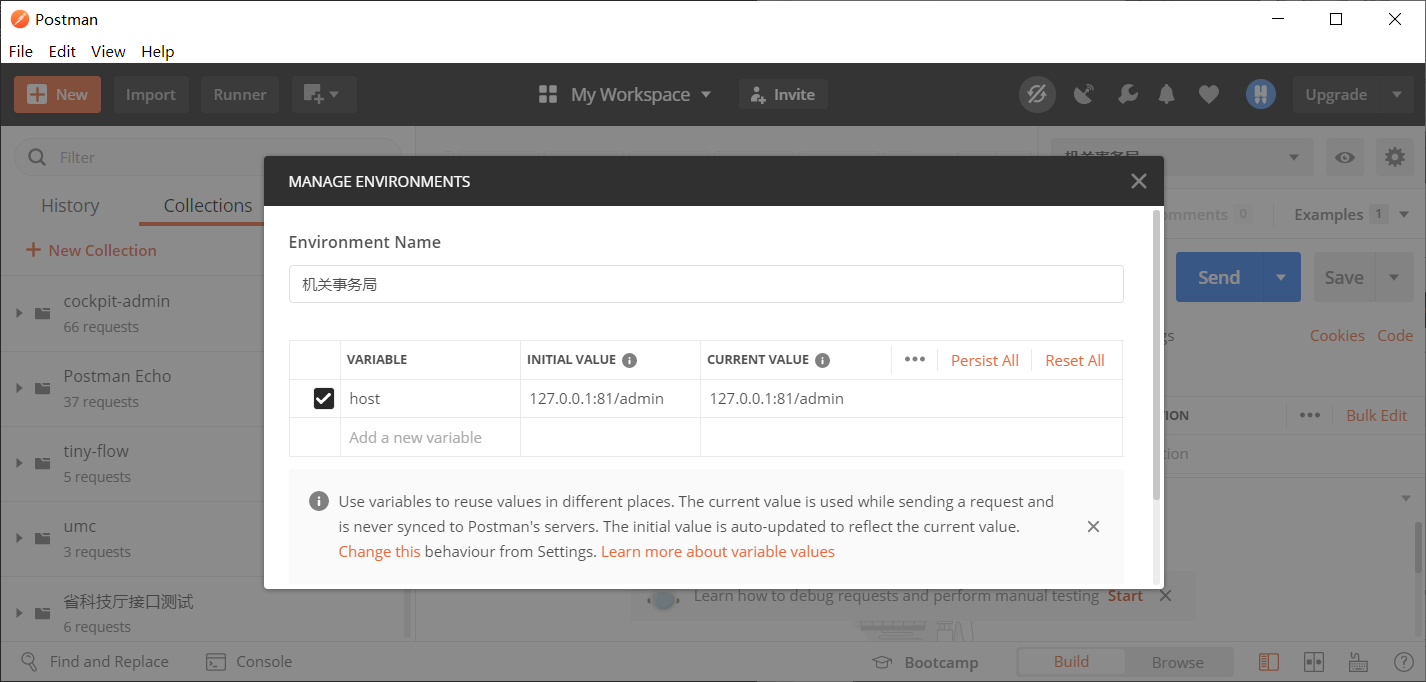The image size is (1426, 682).
Task: Expand the umc collection
Action: point(19,538)
